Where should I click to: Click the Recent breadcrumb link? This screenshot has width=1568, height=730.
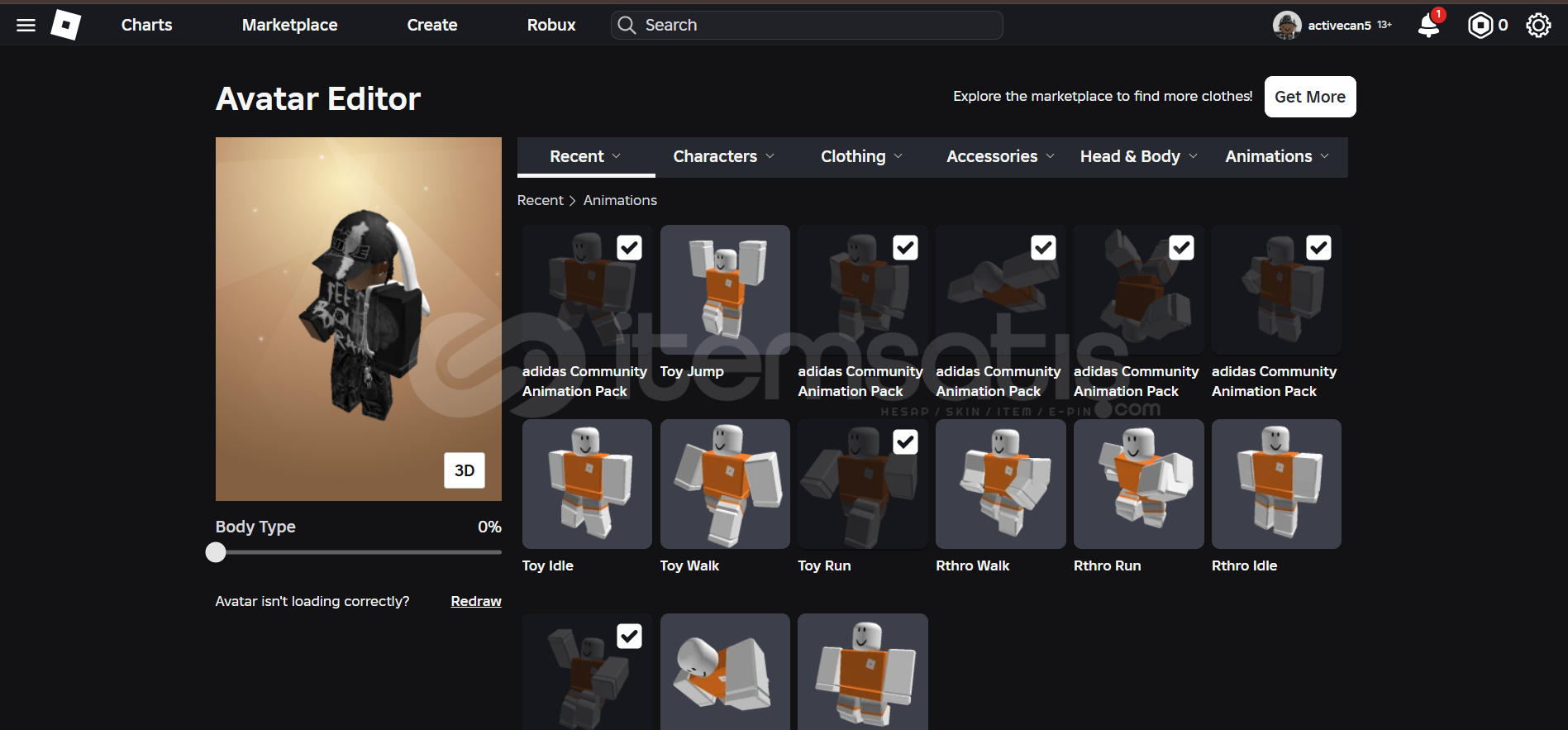click(x=541, y=200)
